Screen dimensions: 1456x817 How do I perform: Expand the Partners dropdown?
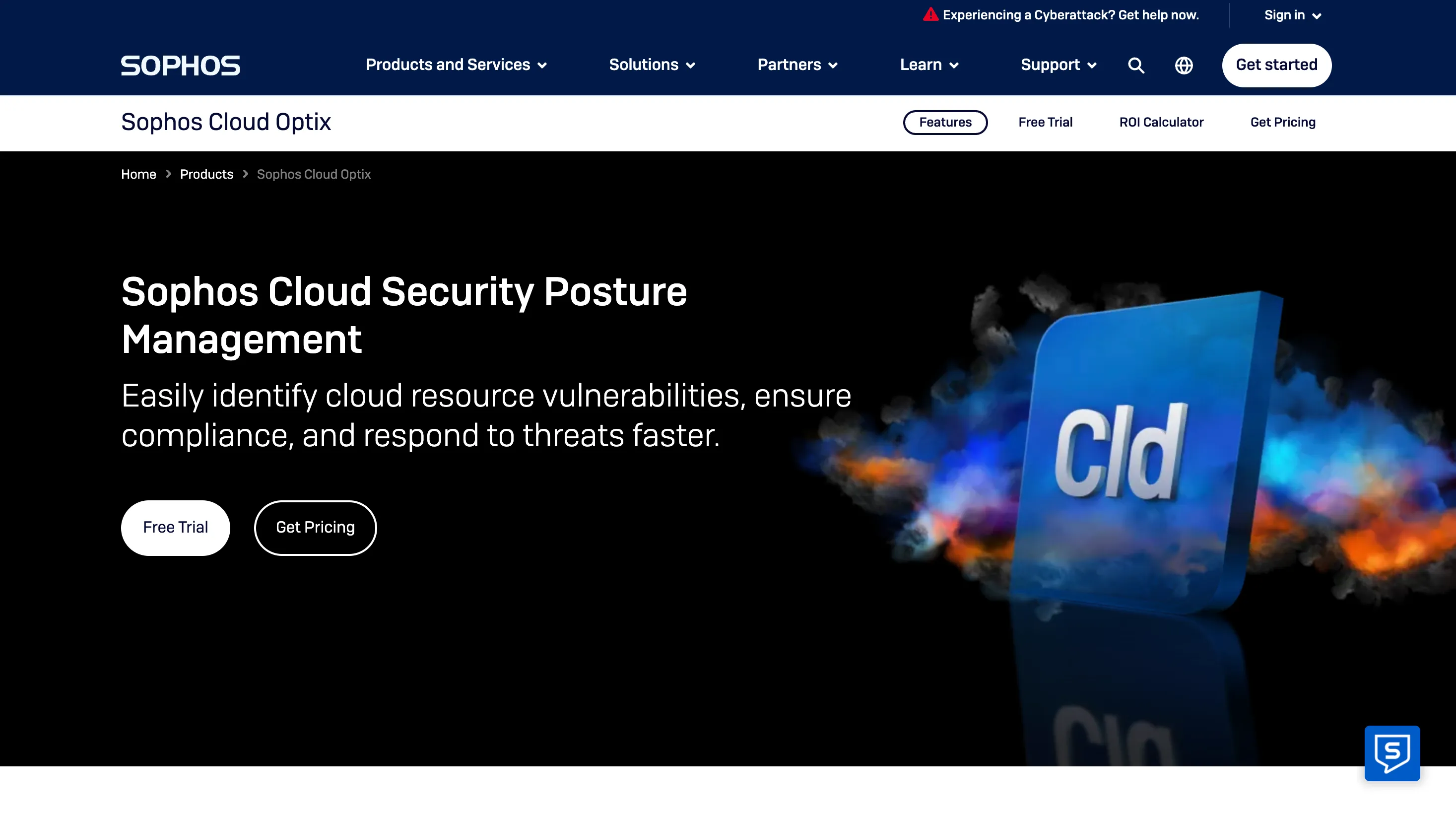(797, 65)
